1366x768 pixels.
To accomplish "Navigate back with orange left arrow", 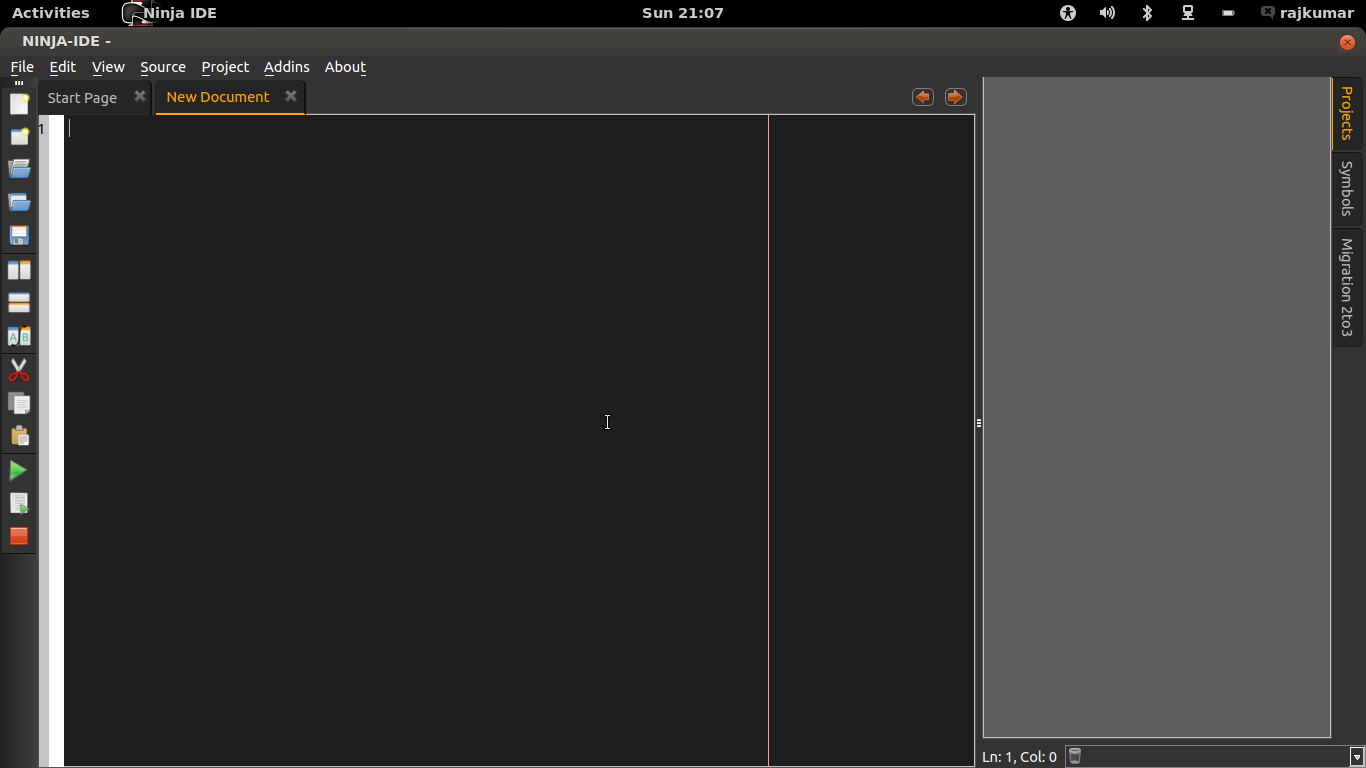I will coord(922,96).
